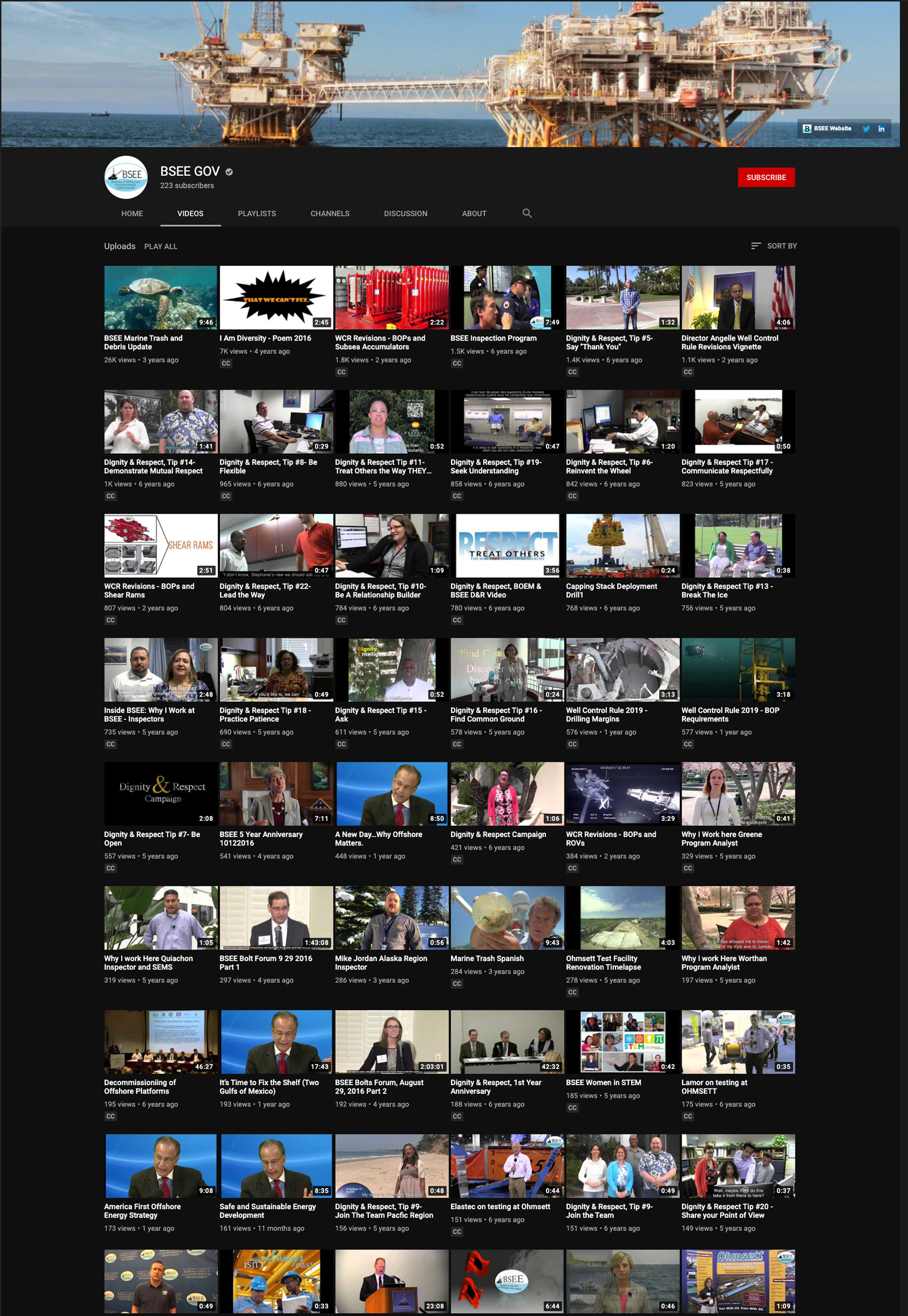Open BSEE Women in STEM thumbnail
The height and width of the screenshot is (1316, 908).
623,1042
